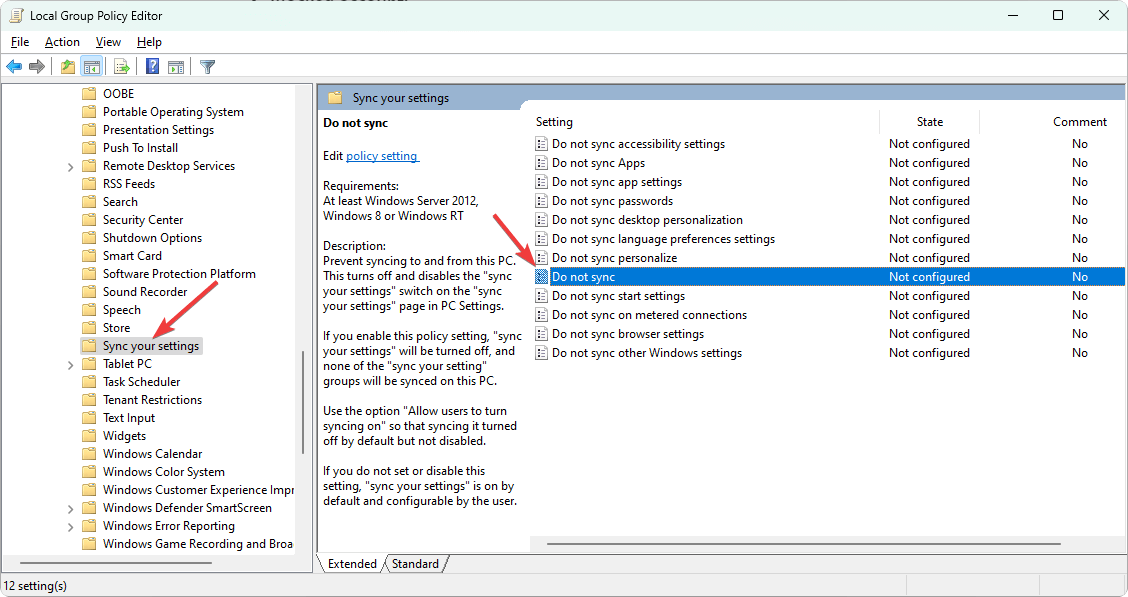Click the tree pane vertical scrollbar
1128x597 pixels.
[303, 403]
